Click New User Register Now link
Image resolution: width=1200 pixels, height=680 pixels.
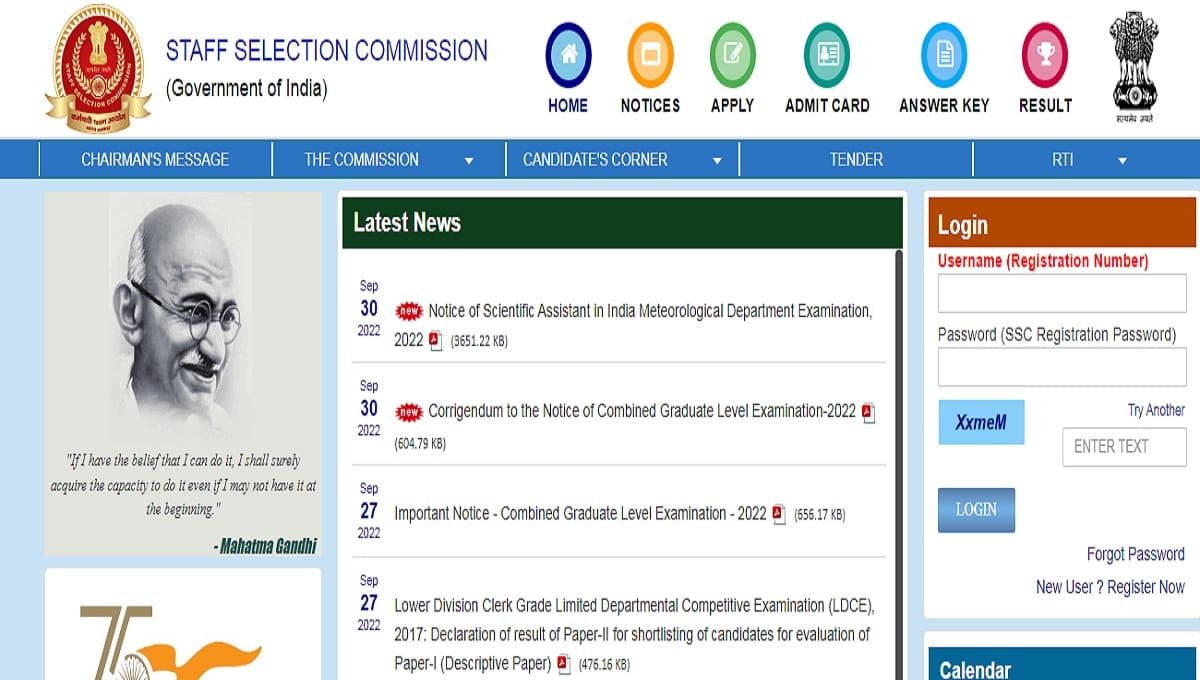(1110, 587)
